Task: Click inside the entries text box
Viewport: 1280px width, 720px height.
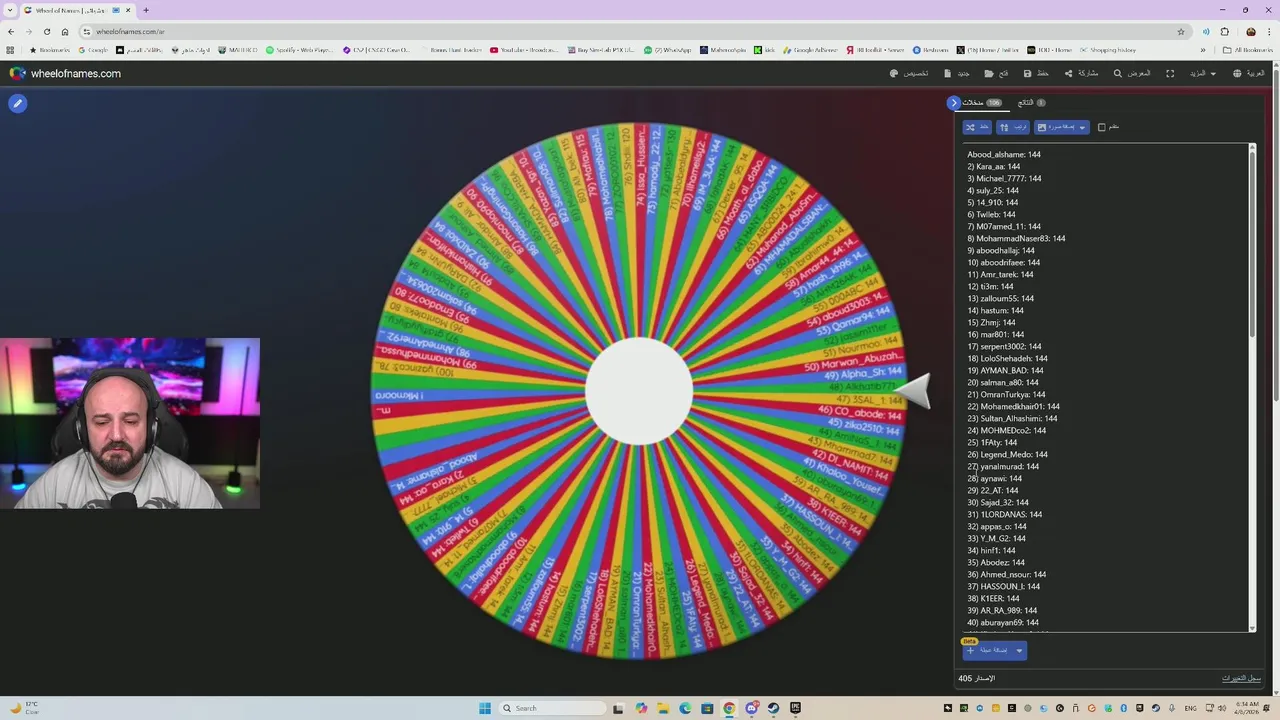Action: (1104, 388)
